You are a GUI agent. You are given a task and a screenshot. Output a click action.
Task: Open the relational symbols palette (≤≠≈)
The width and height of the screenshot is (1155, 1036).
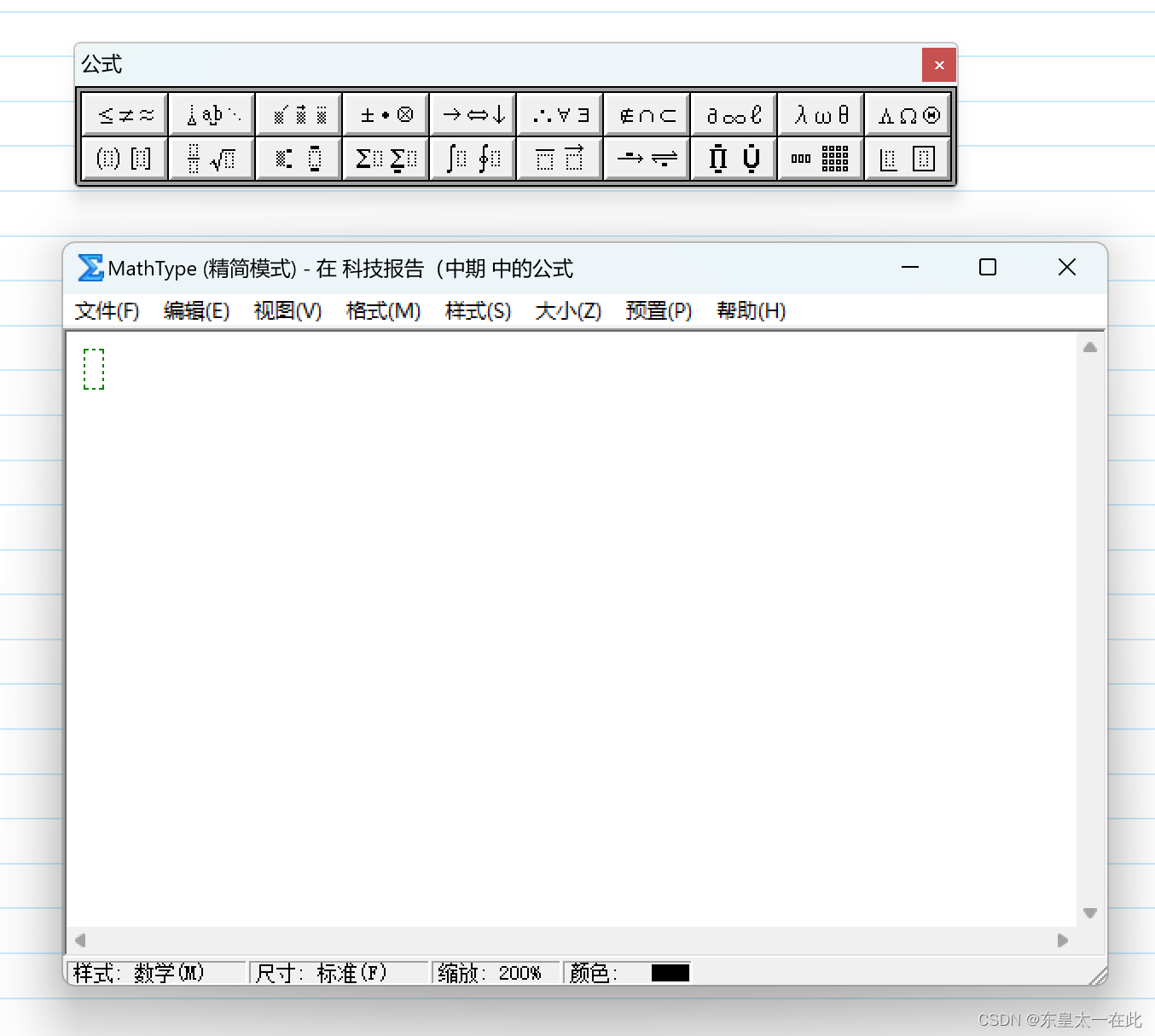(125, 114)
